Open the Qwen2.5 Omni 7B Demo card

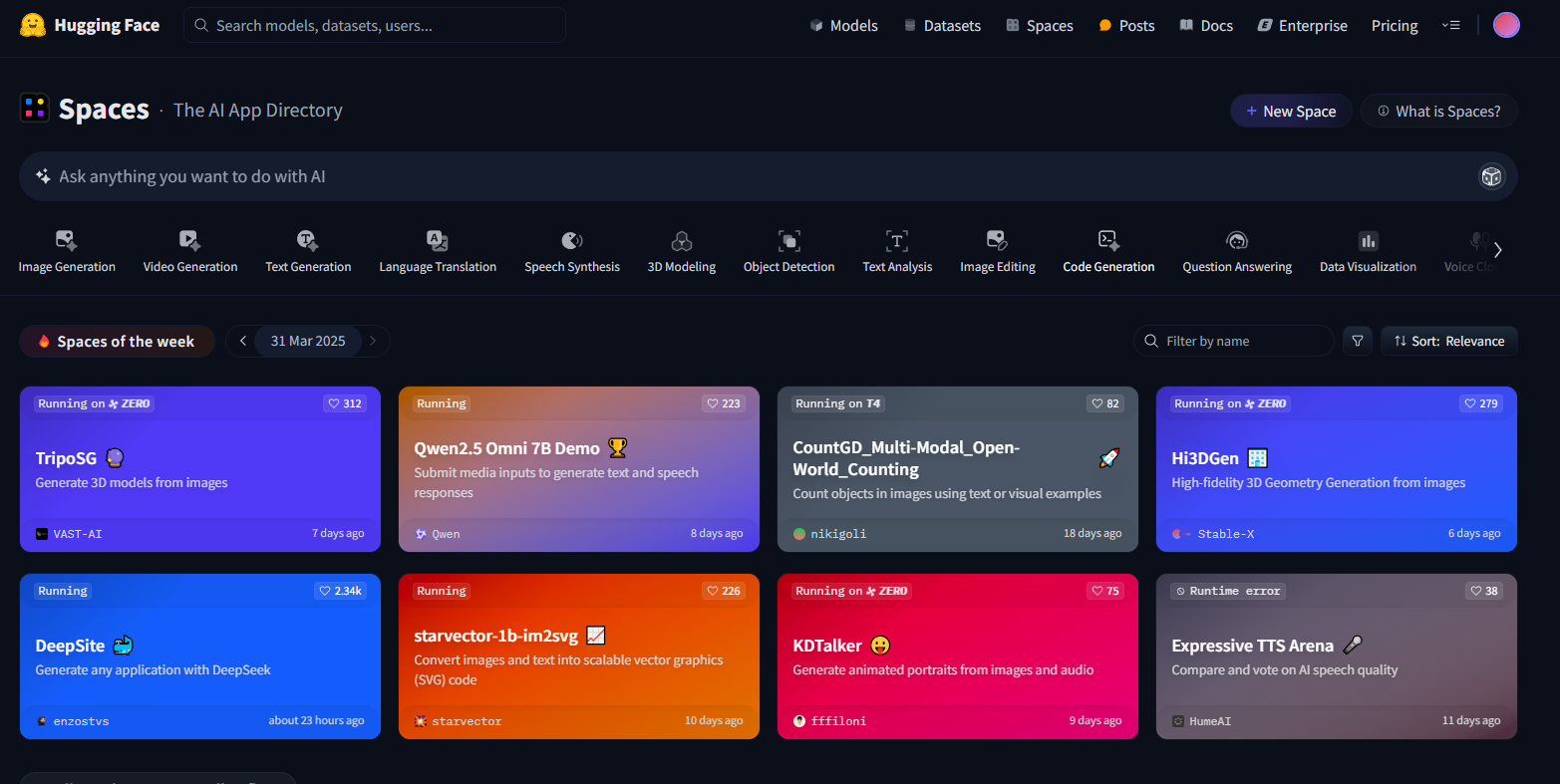(579, 469)
